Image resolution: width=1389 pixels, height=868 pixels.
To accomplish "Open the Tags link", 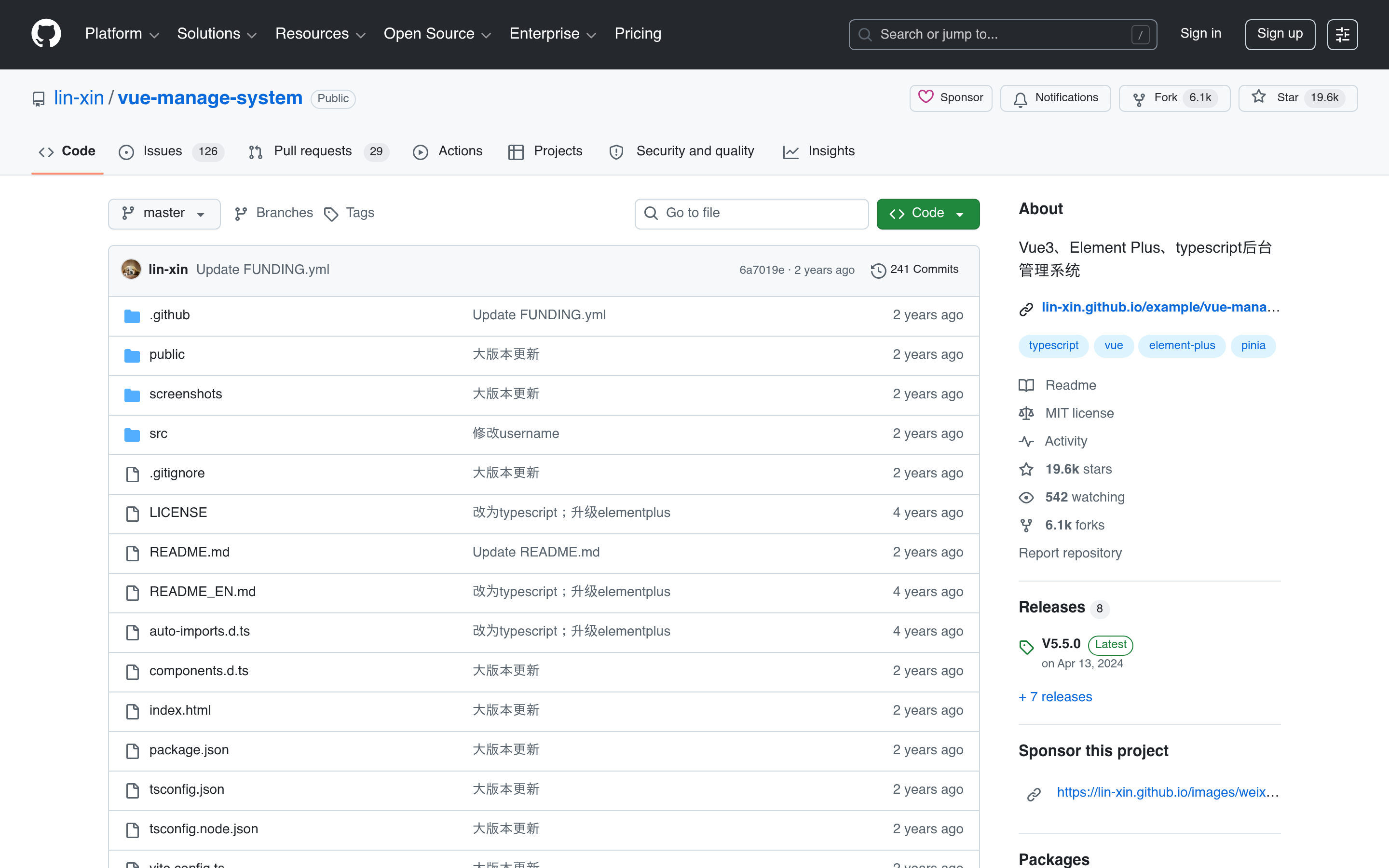I will pyautogui.click(x=349, y=213).
